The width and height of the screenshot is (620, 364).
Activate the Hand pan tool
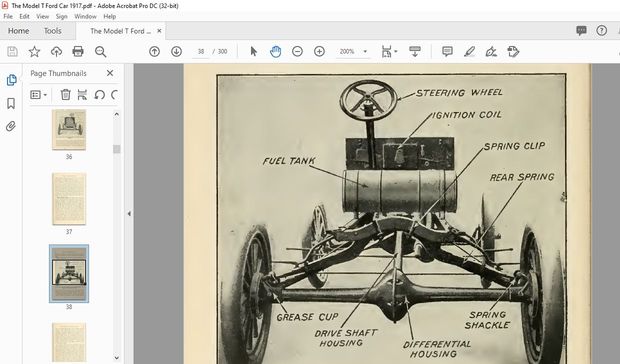coord(276,51)
